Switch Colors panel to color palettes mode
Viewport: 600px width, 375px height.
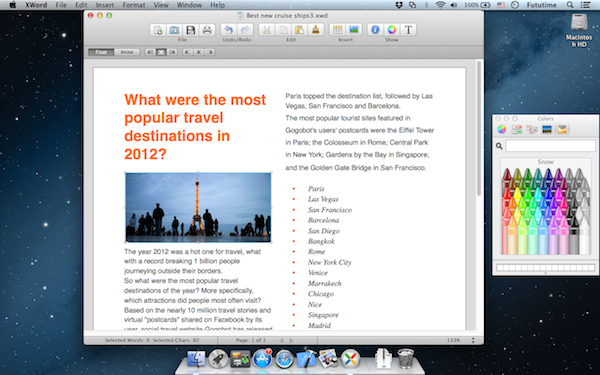click(532, 129)
